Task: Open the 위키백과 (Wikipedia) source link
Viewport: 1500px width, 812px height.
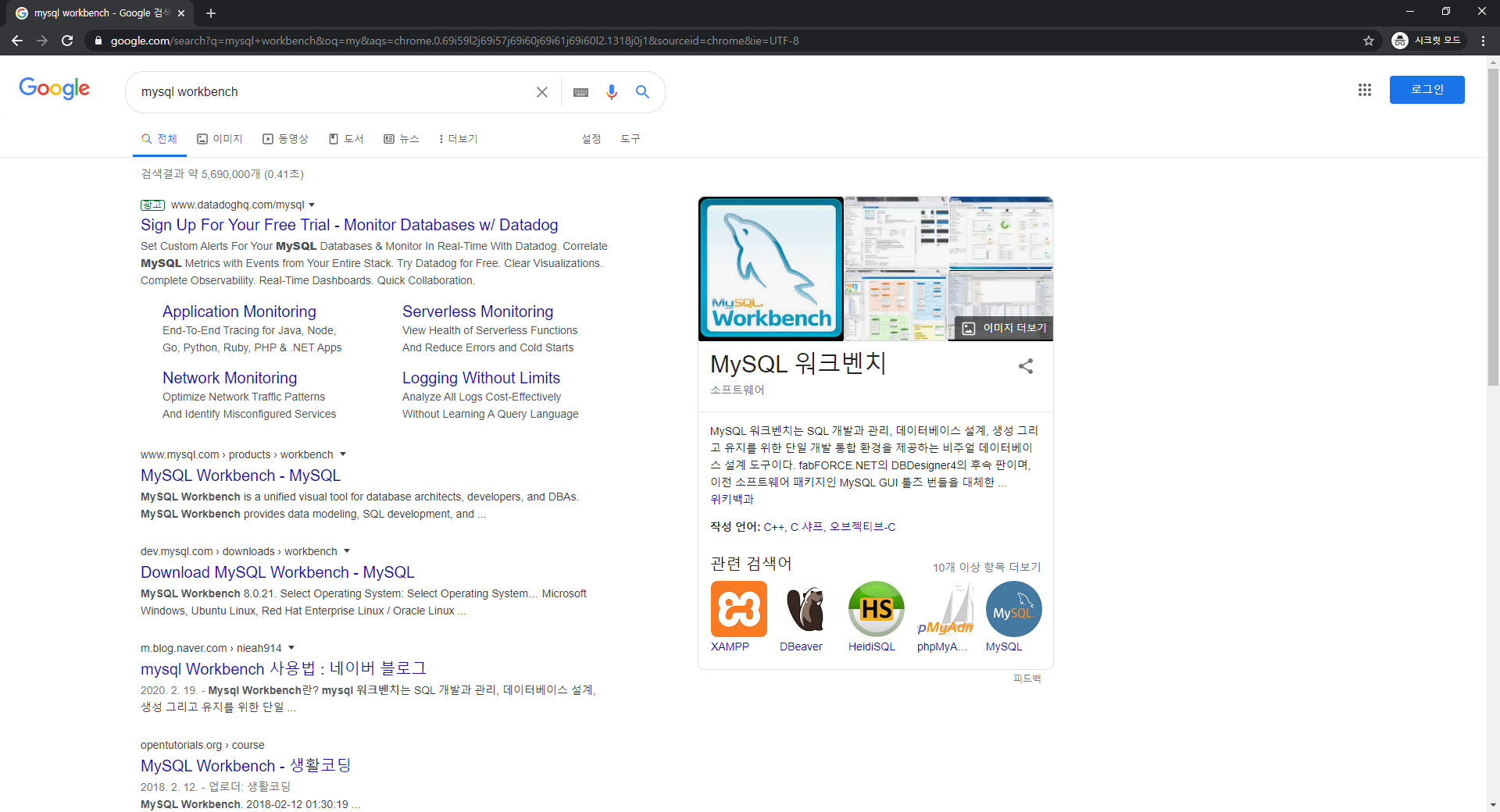Action: pos(732,500)
